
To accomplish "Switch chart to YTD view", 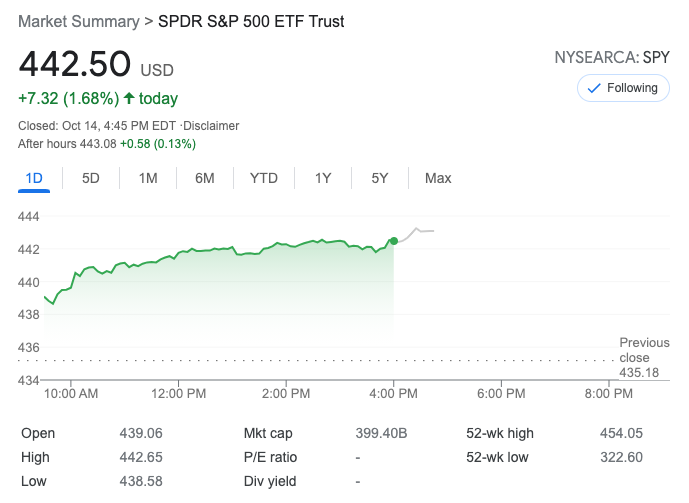I will coord(264,178).
